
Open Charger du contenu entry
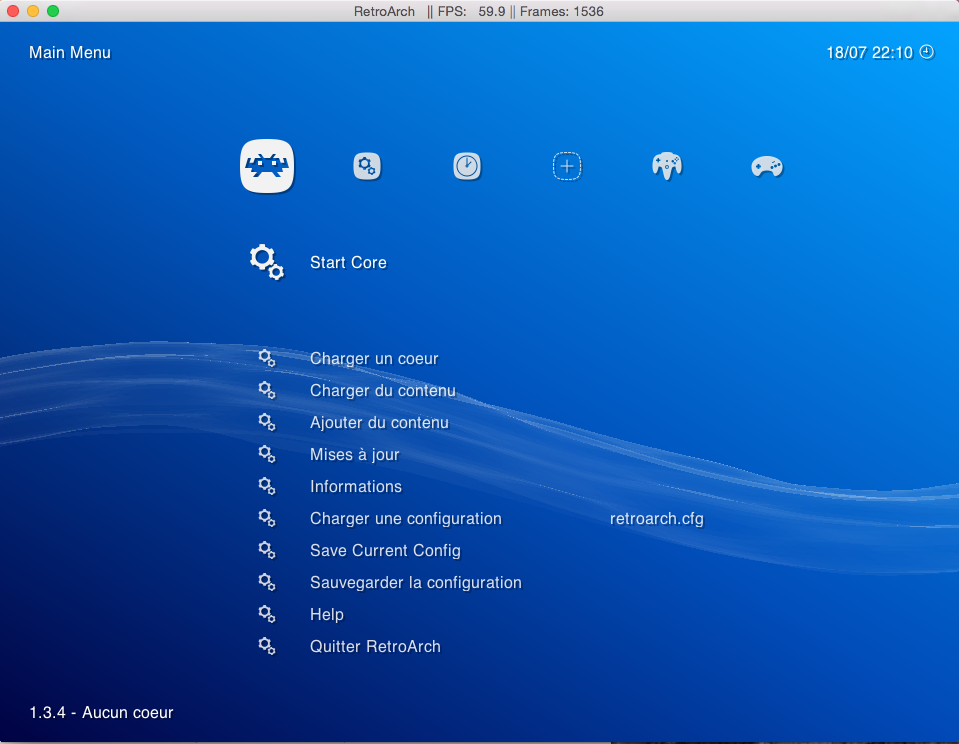(383, 390)
